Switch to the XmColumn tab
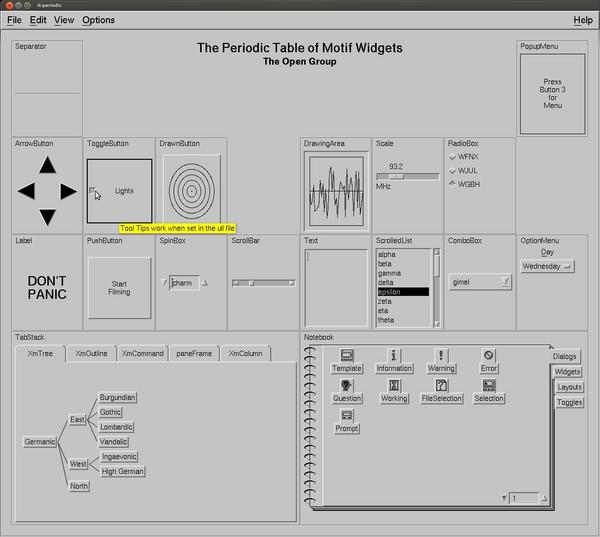This screenshot has height=537, width=600. (x=246, y=353)
